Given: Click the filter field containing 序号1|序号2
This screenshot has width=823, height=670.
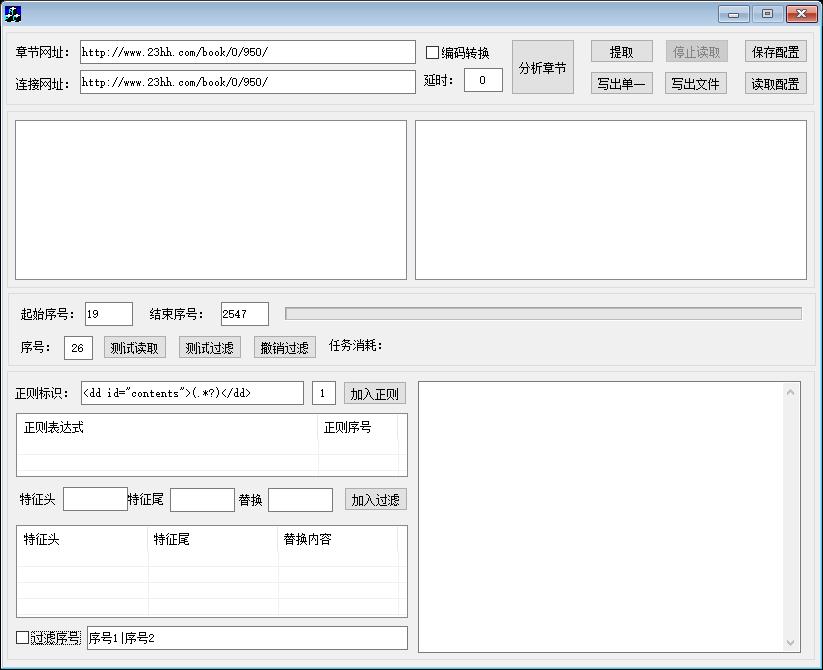Looking at the screenshot, I should [x=247, y=638].
